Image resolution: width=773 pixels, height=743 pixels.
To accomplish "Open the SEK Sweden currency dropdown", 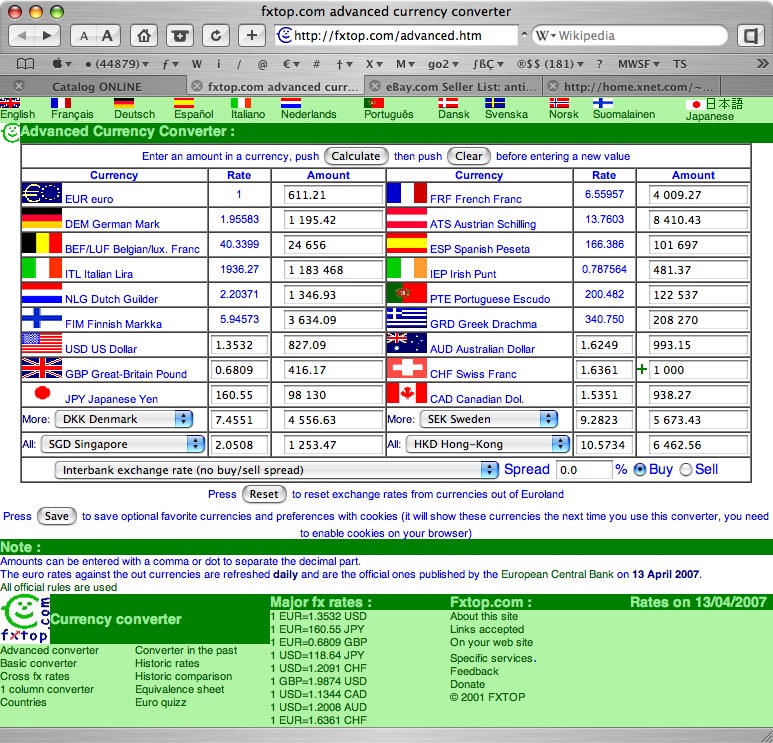I will click(489, 419).
